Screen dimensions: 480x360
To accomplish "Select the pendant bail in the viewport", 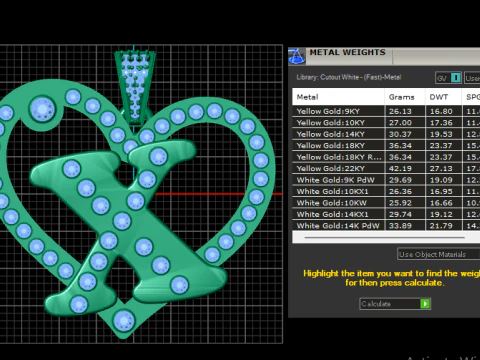I will (135, 87).
